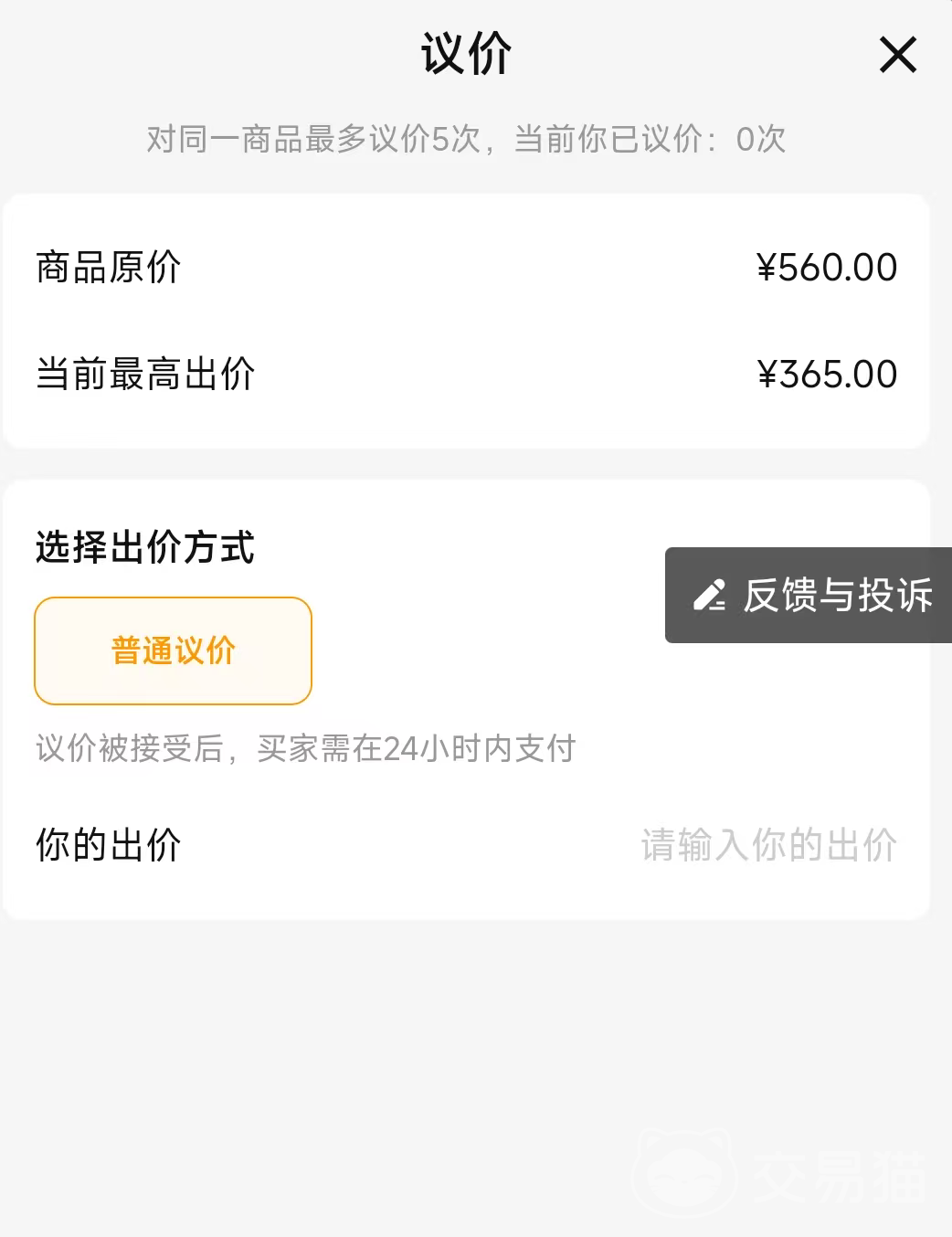952x1237 pixels.
Task: Click the 0次 bargain count text
Action: [761, 139]
